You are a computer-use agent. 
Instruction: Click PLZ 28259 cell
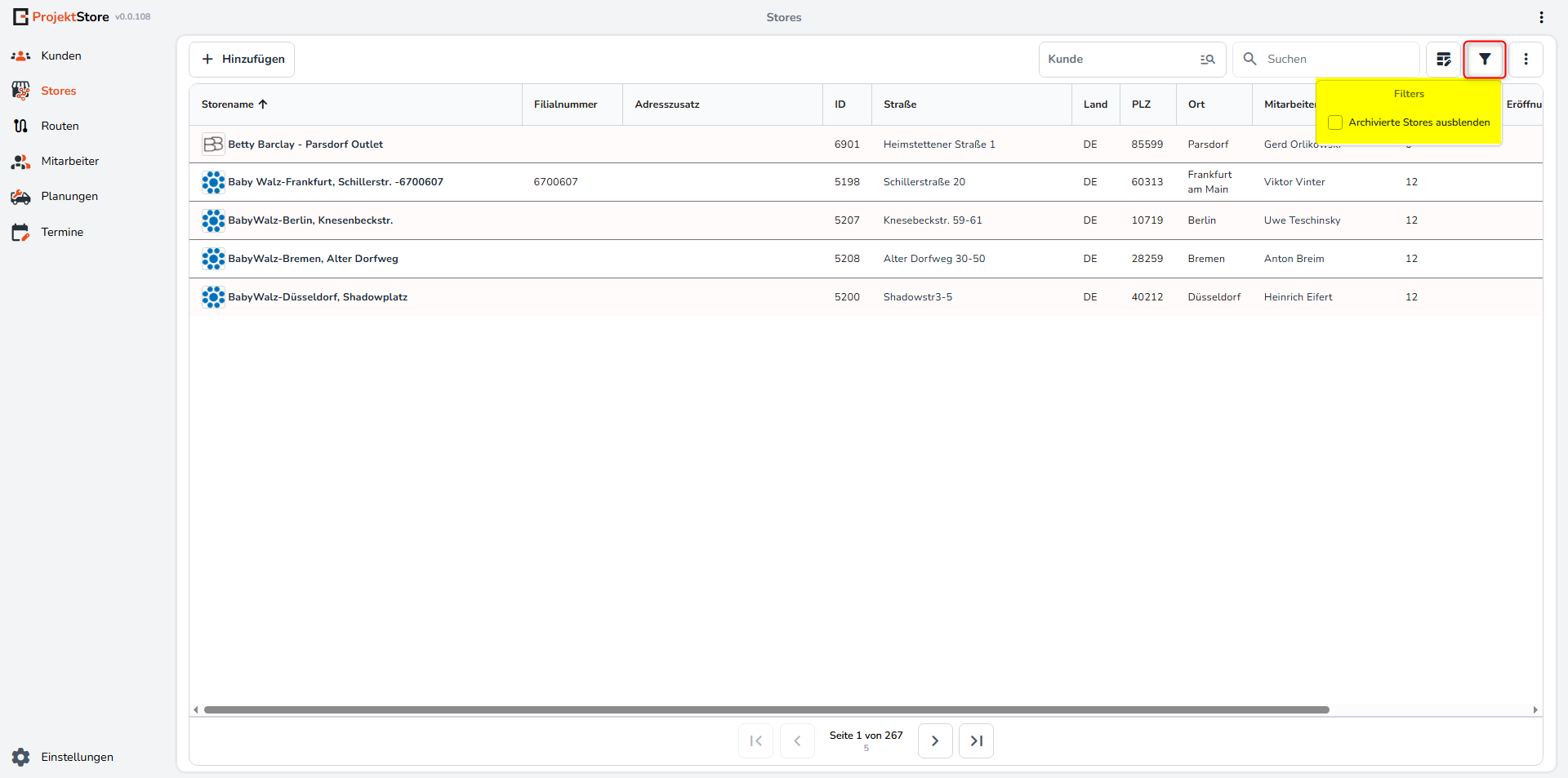[1147, 259]
